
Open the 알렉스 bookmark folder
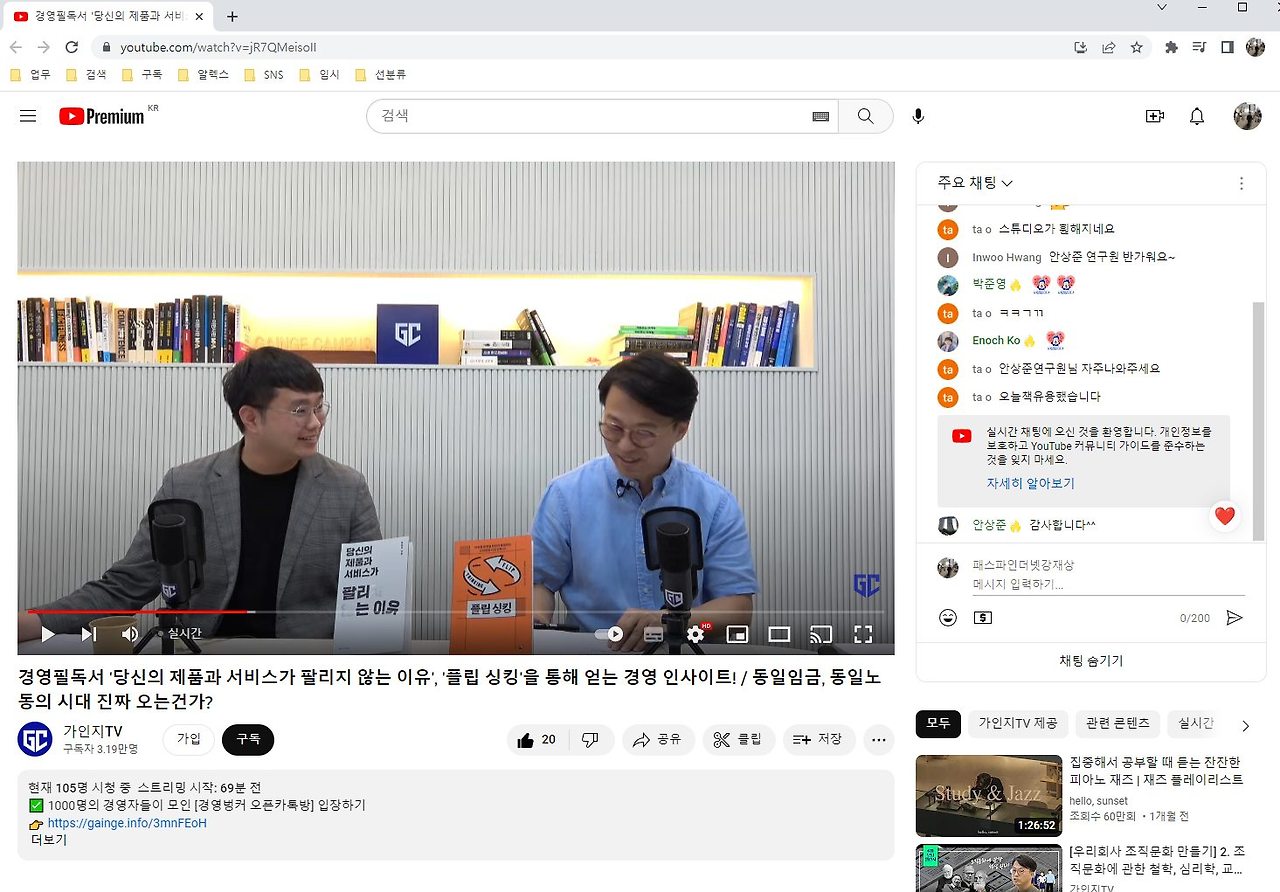tap(203, 74)
